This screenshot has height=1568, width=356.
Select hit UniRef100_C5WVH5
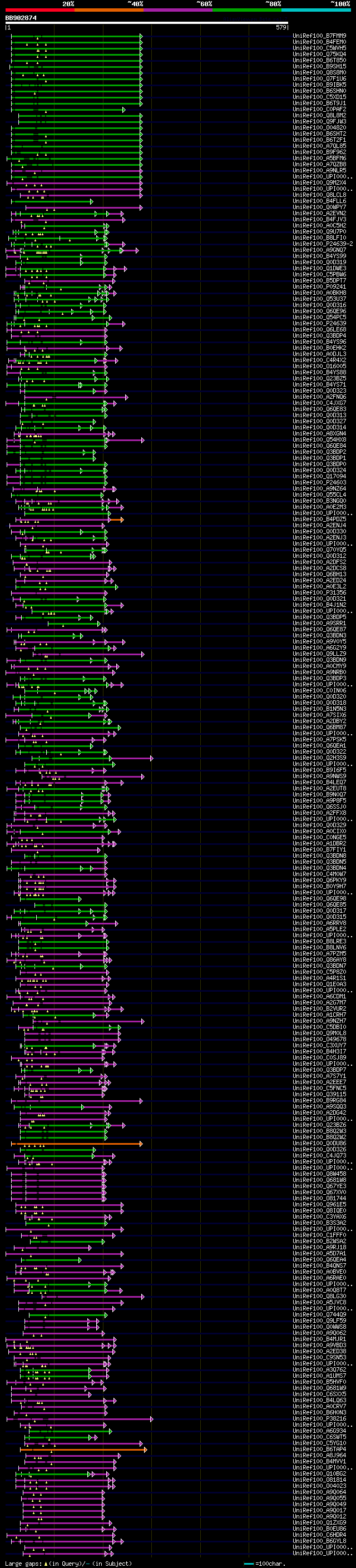[x=319, y=48]
